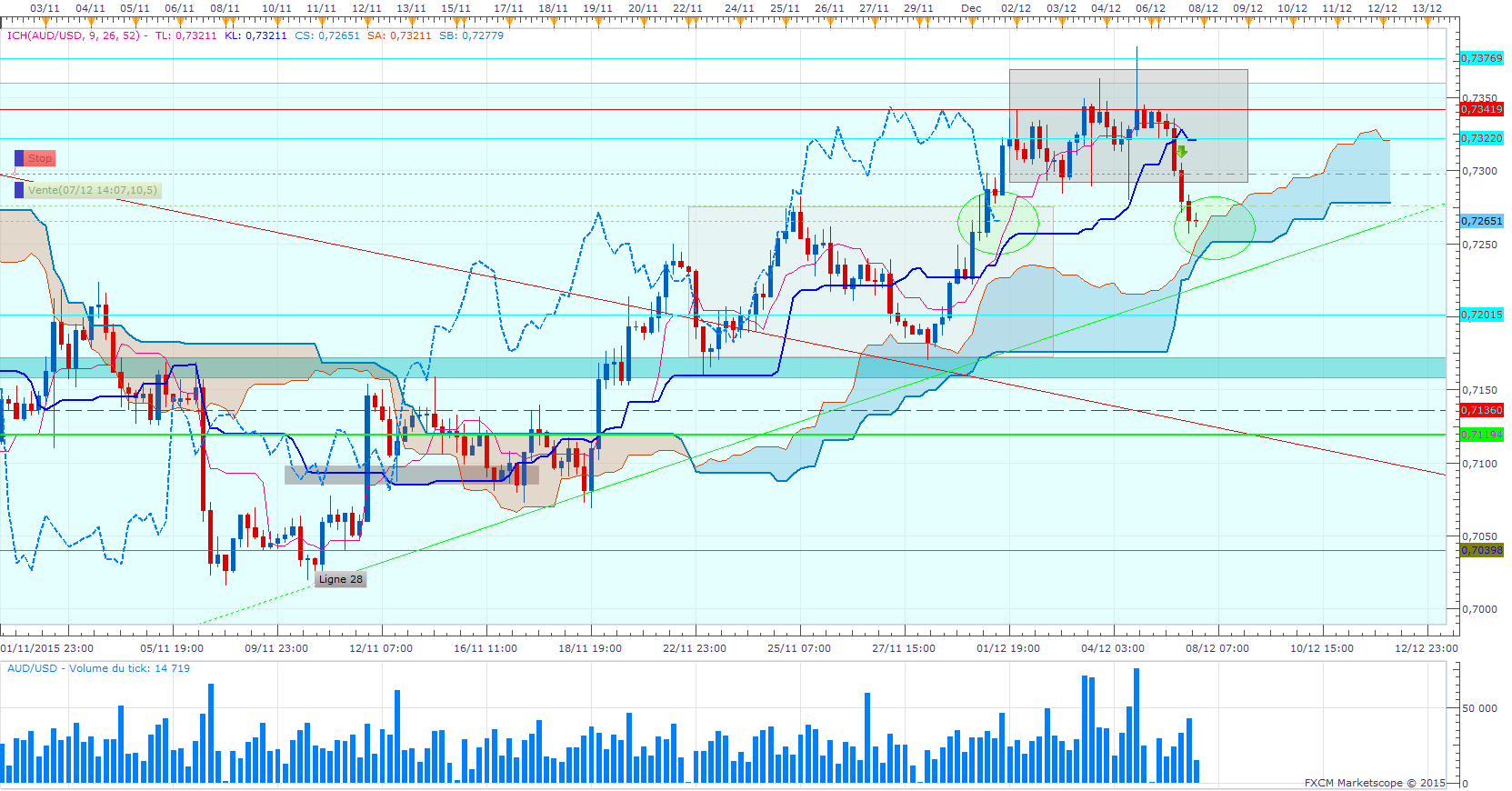This screenshot has width=1512, height=791.
Task: Click the blue square handle beside Stop
Action: (19, 158)
